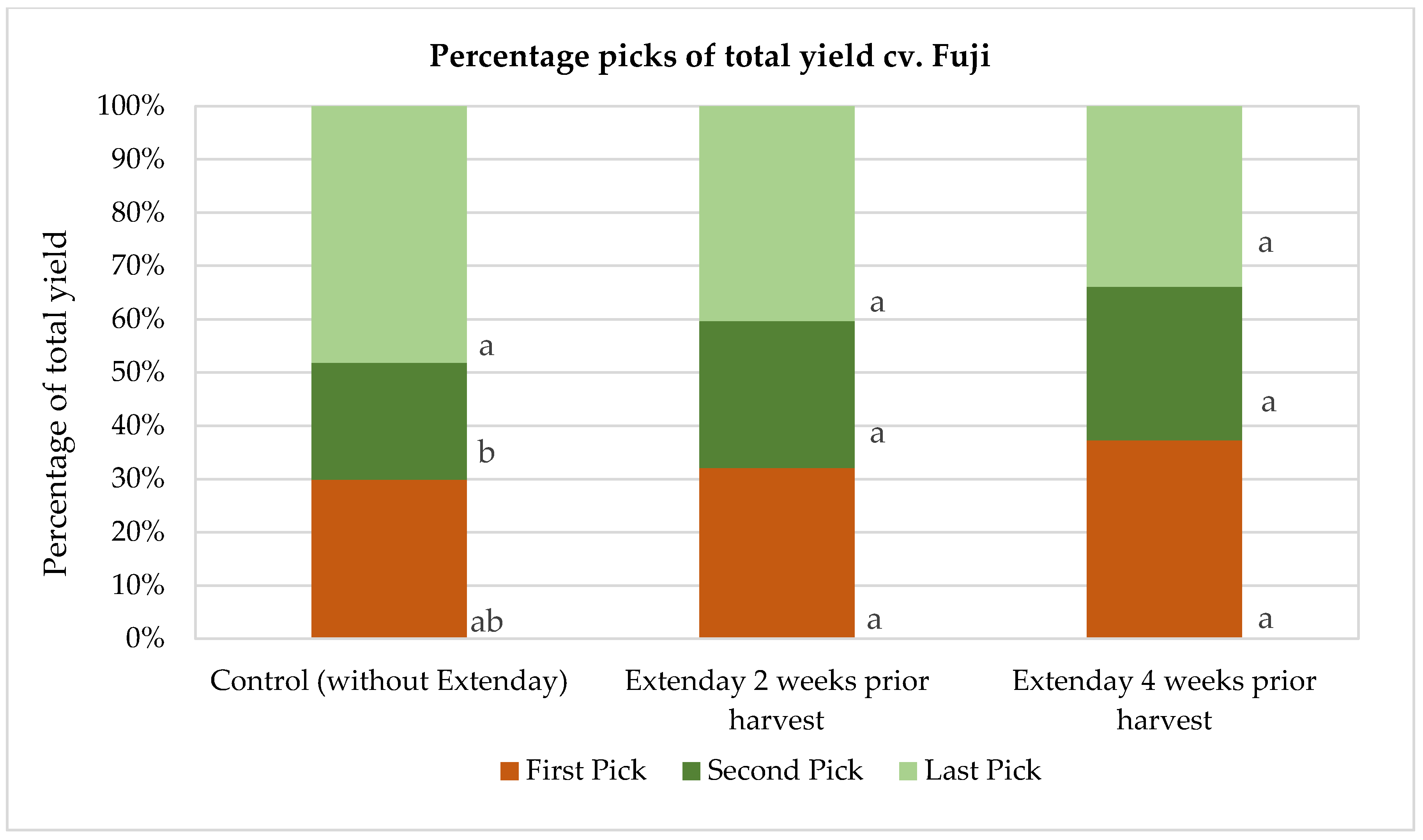Click the 'Control (without Extenday)' category label
1423x840 pixels.
(x=389, y=680)
